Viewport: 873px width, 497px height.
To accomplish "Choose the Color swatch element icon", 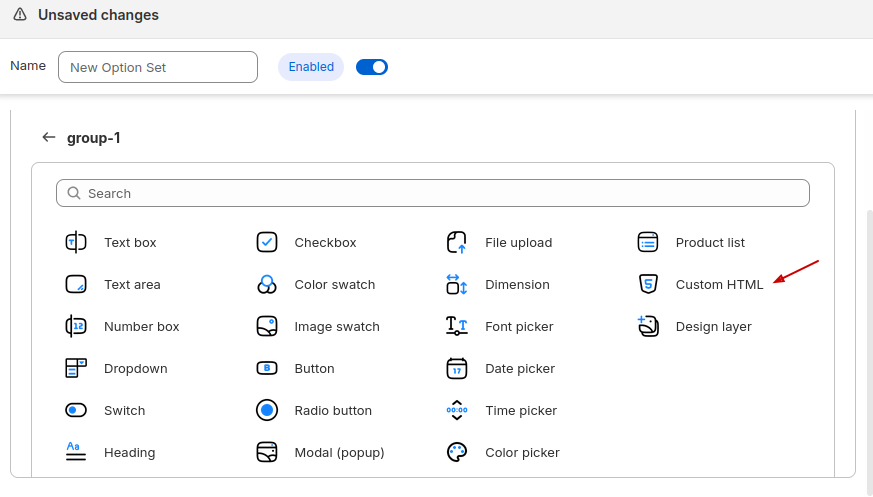I will [x=267, y=284].
